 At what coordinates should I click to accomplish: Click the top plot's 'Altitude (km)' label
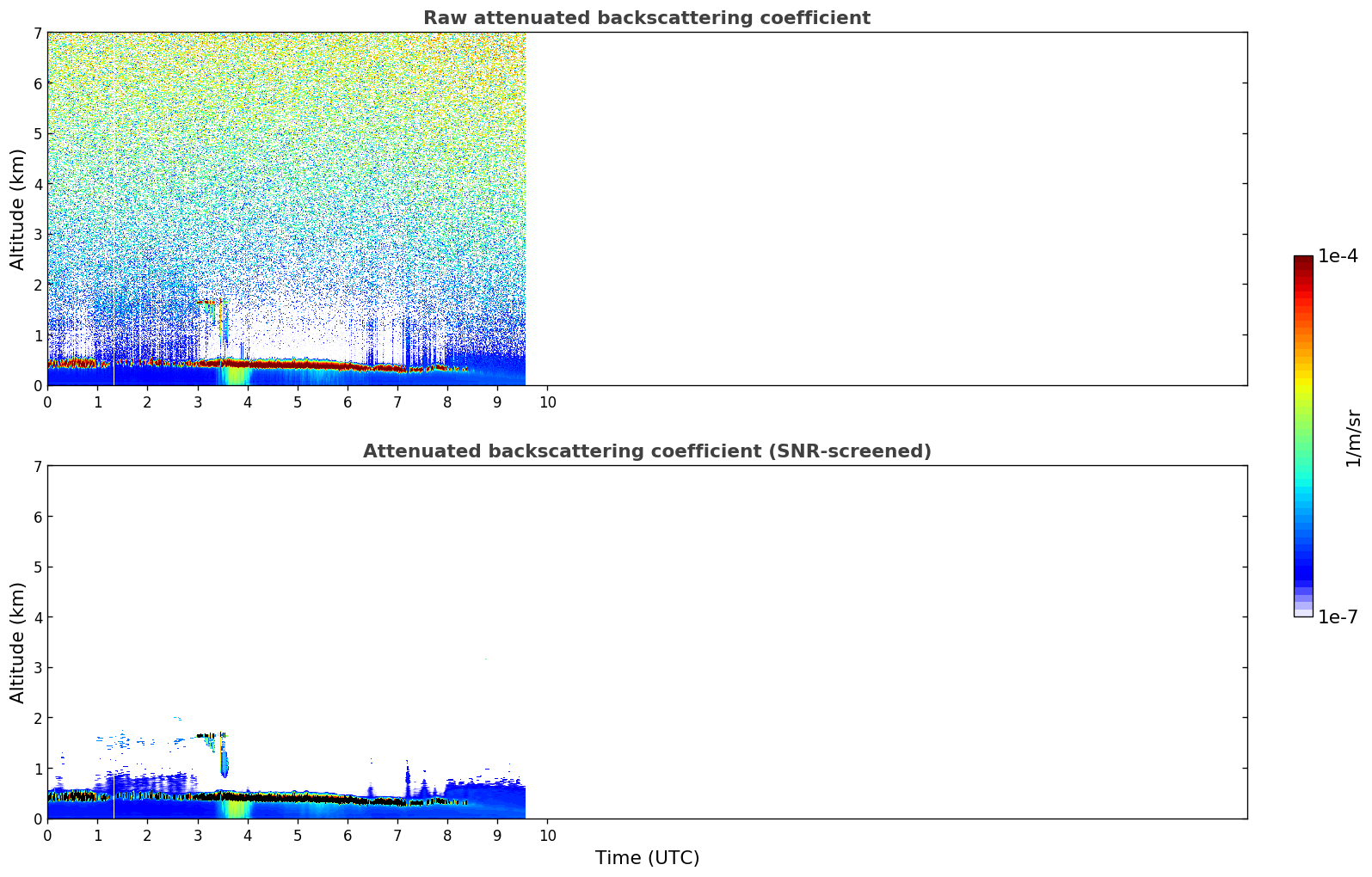pos(18,209)
